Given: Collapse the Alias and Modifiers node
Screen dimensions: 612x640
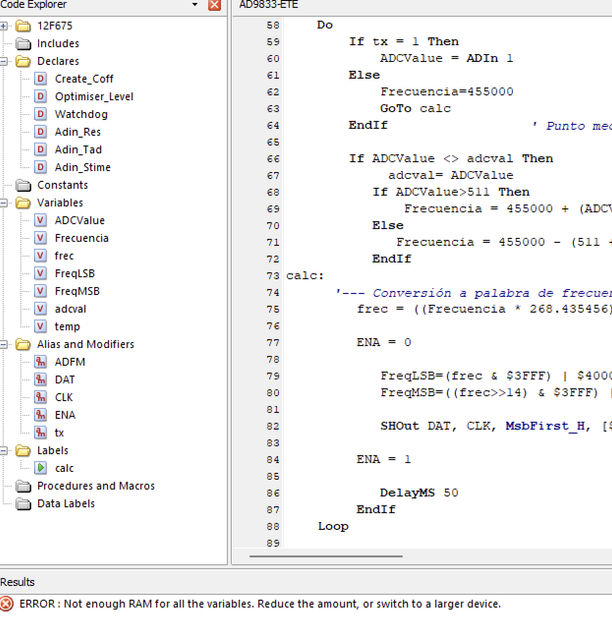Looking at the screenshot, I should [3, 344].
